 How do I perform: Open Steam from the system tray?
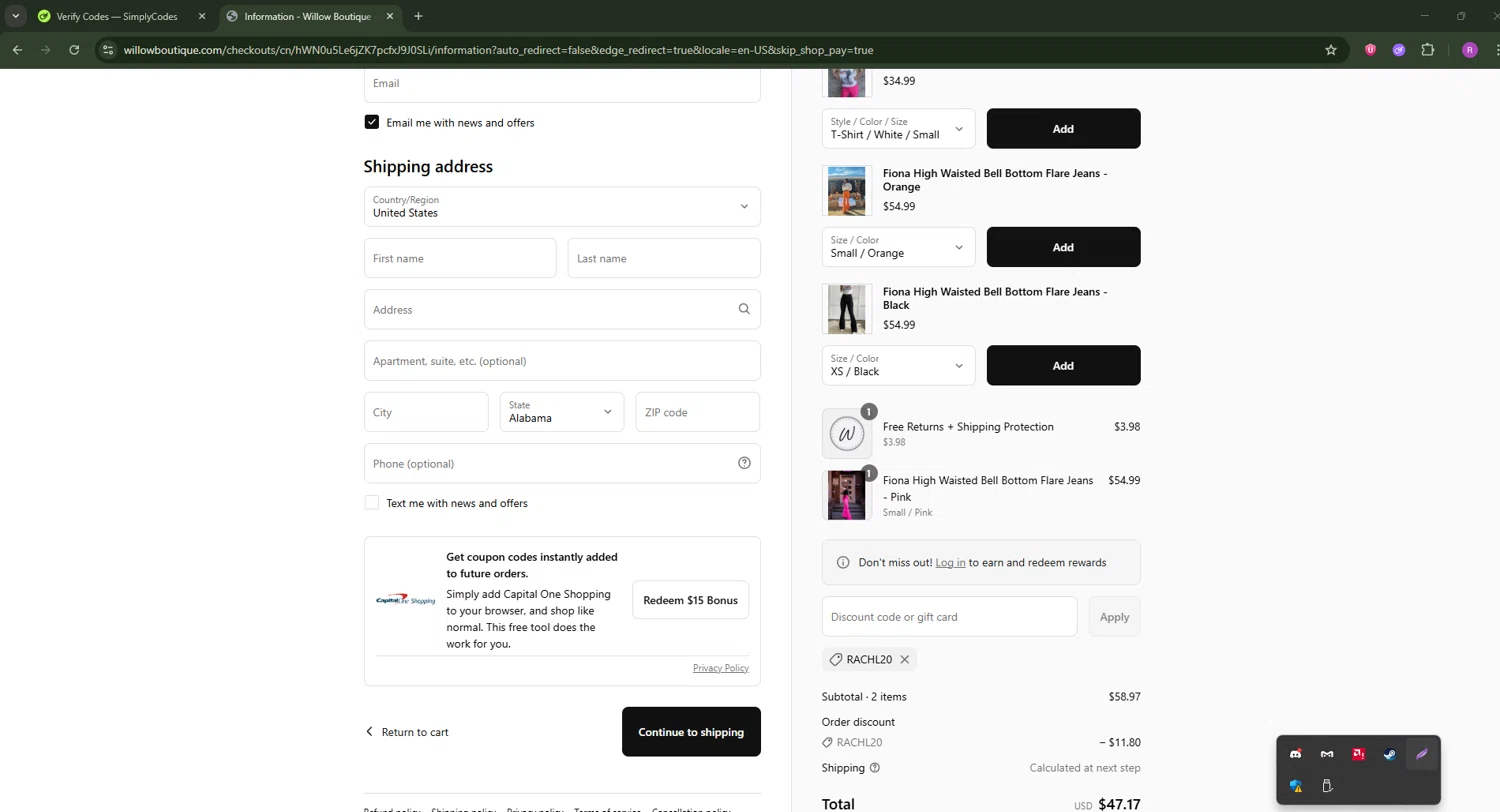1389,754
